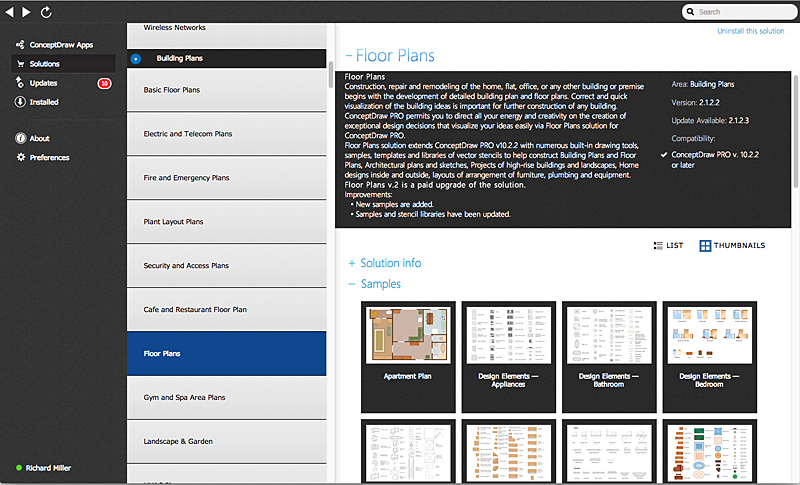Click the About info icon
800x485 pixels.
(20, 138)
